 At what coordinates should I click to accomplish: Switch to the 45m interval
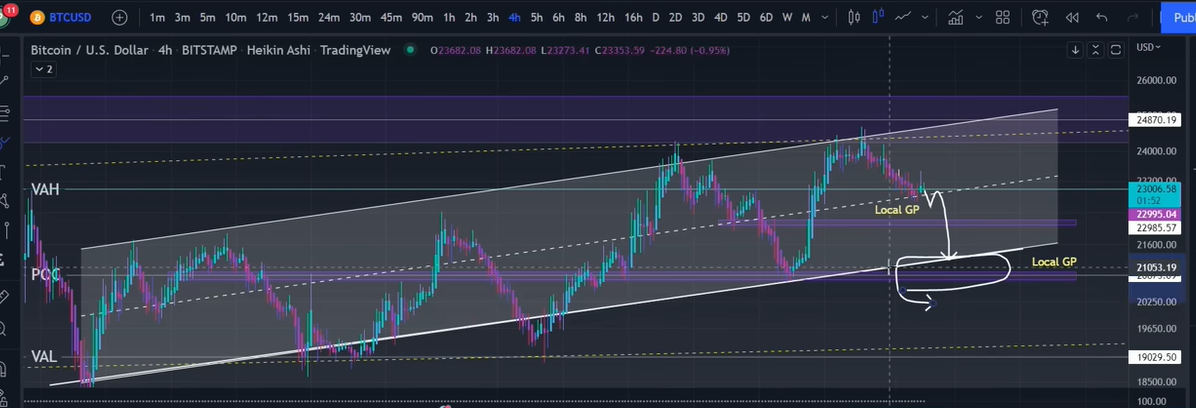click(391, 17)
